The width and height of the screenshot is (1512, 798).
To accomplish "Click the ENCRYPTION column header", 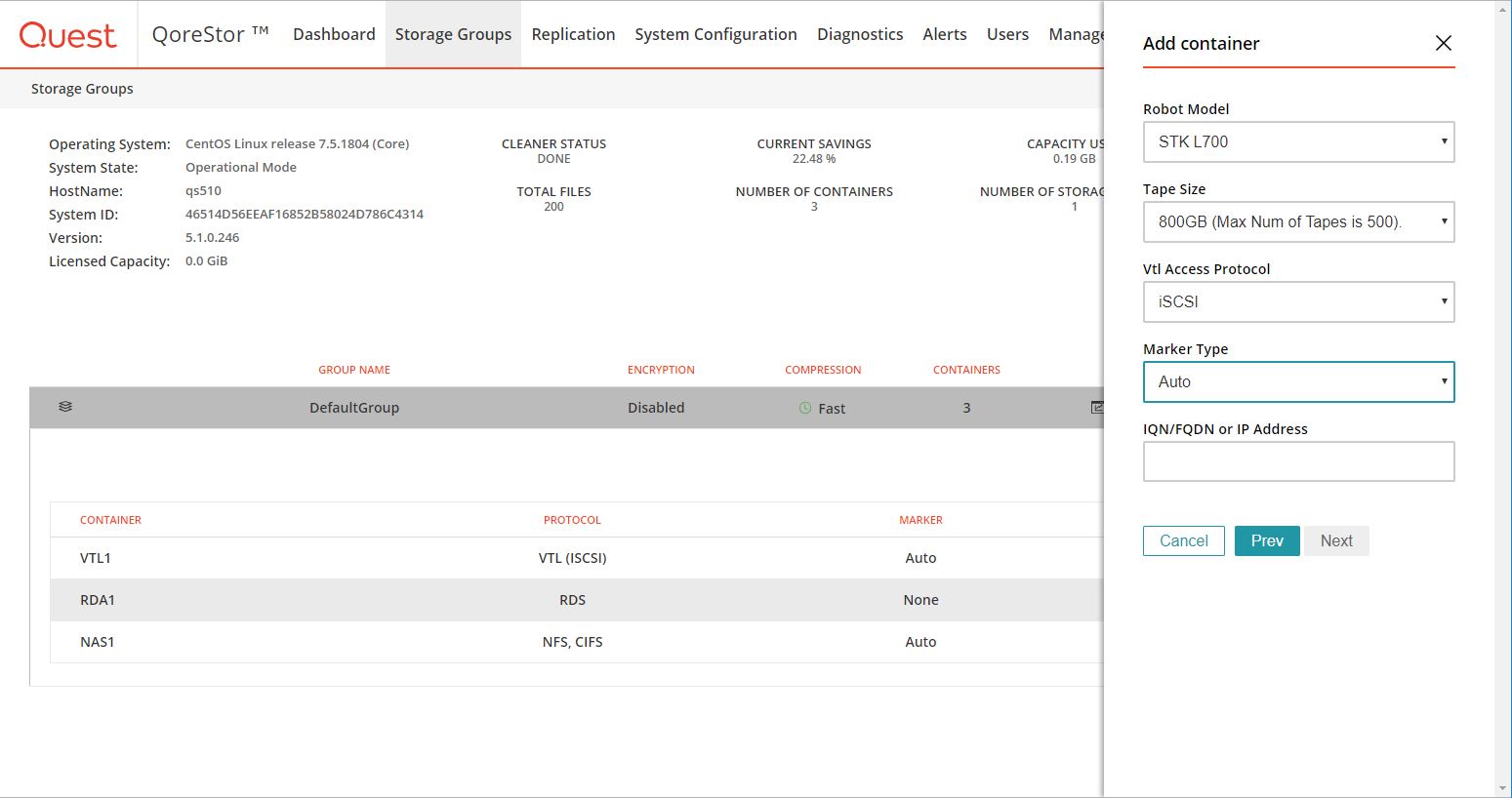I will coord(661,370).
